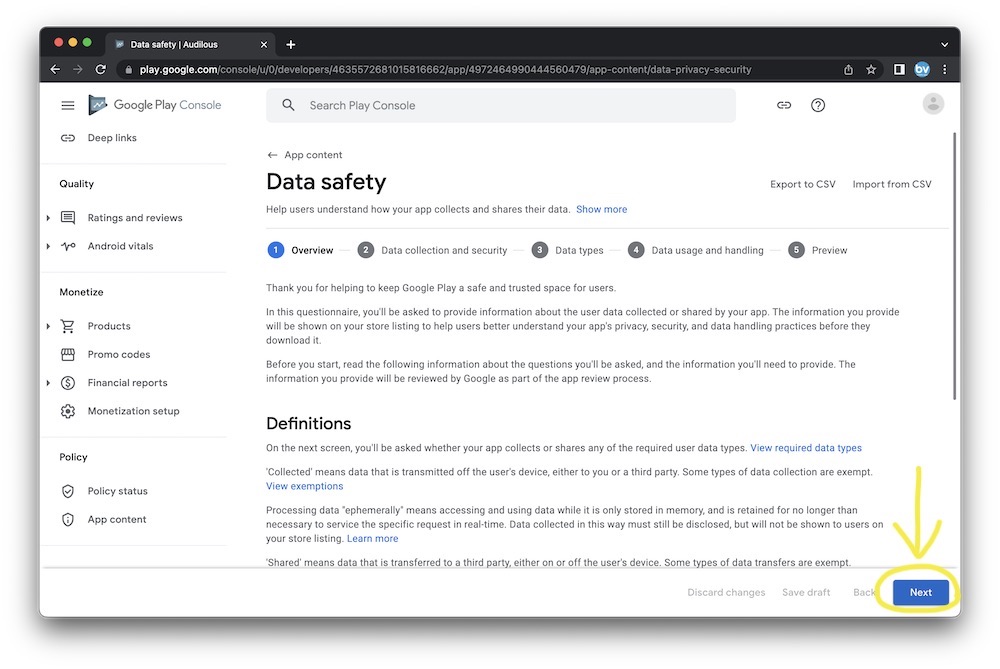Viewport: 1000px width, 669px height.
Task: Close the Data safety browser tab
Action: pyautogui.click(x=264, y=45)
